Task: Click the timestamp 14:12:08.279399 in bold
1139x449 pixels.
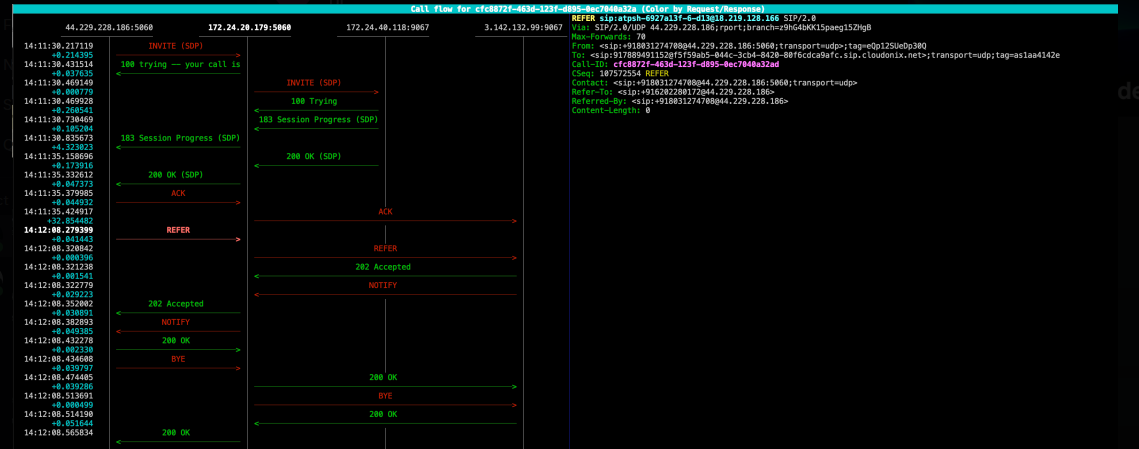Action: 59,230
